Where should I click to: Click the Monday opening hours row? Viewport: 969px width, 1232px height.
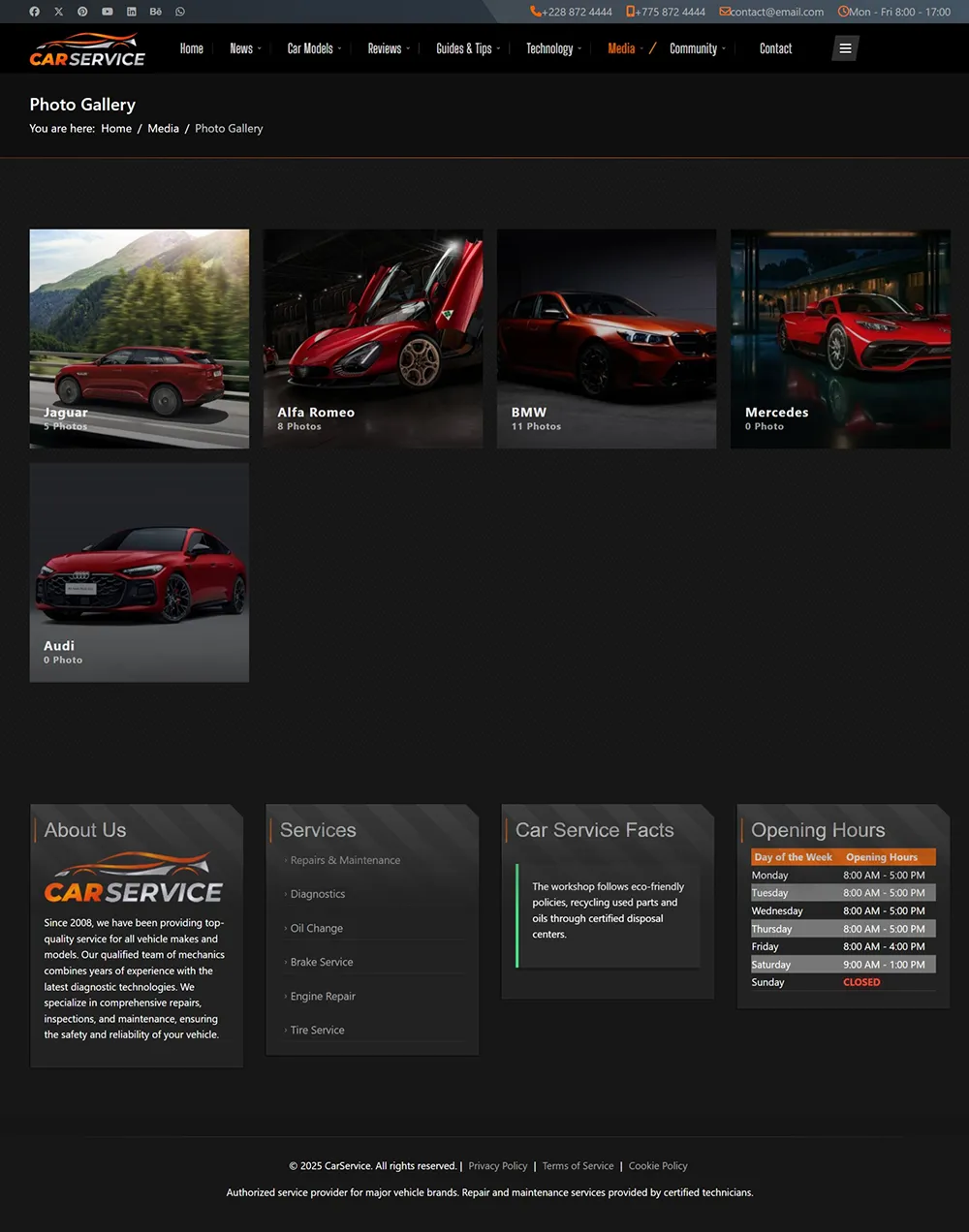click(x=843, y=875)
